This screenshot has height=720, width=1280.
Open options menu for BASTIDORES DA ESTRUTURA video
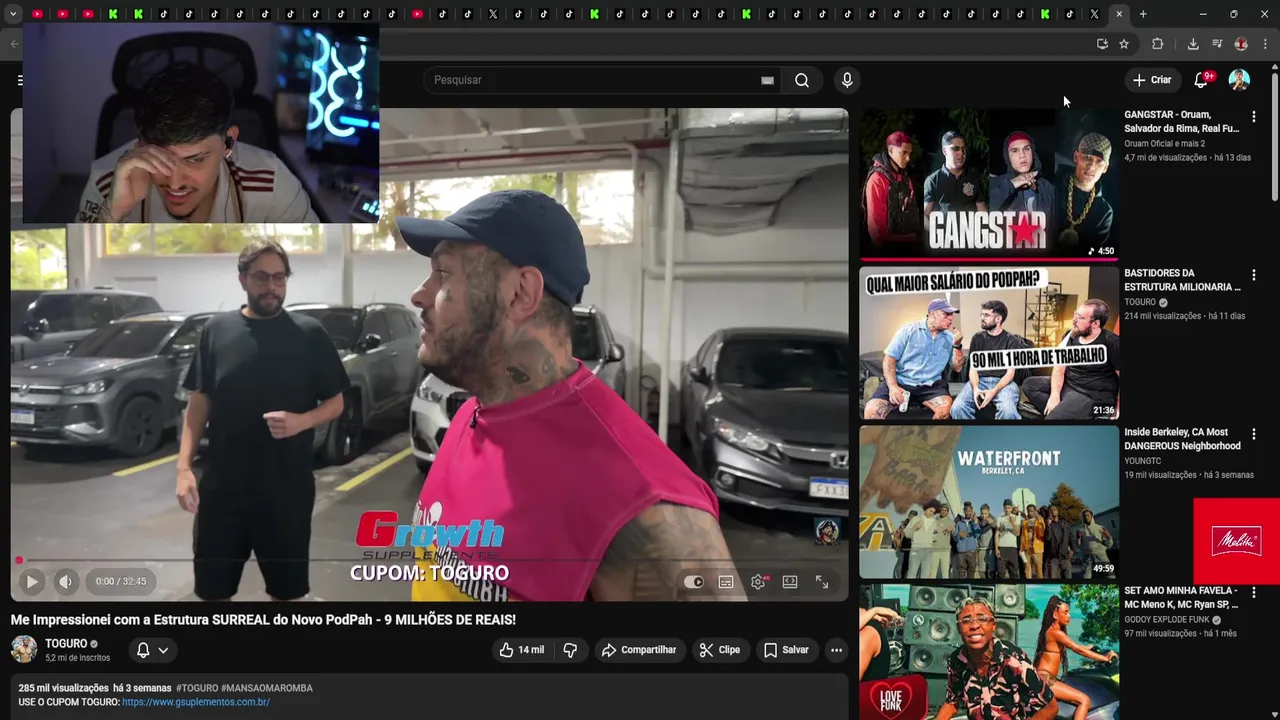click(1253, 275)
